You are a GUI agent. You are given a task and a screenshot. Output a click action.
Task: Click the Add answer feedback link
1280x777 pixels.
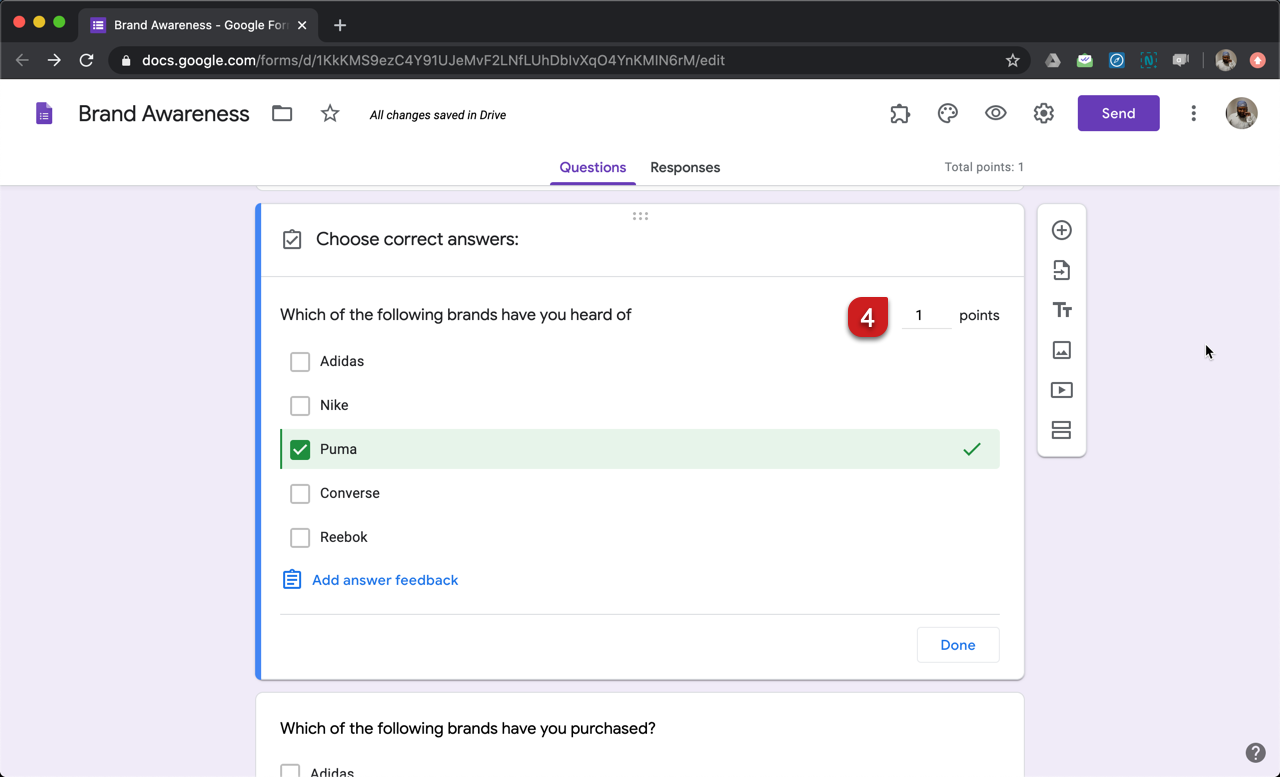point(385,580)
